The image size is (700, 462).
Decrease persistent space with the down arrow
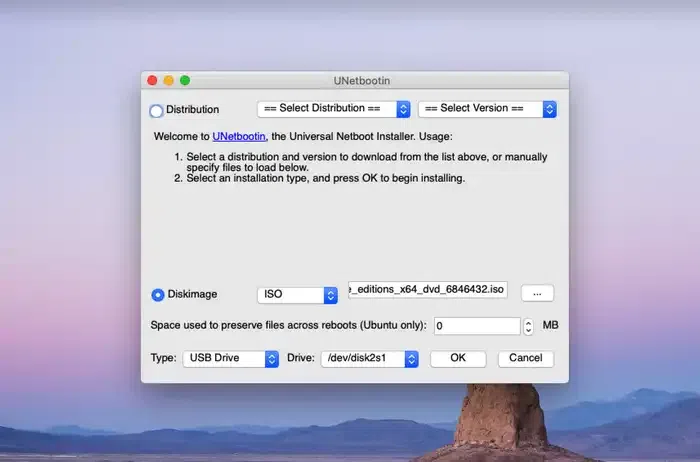[x=528, y=331]
